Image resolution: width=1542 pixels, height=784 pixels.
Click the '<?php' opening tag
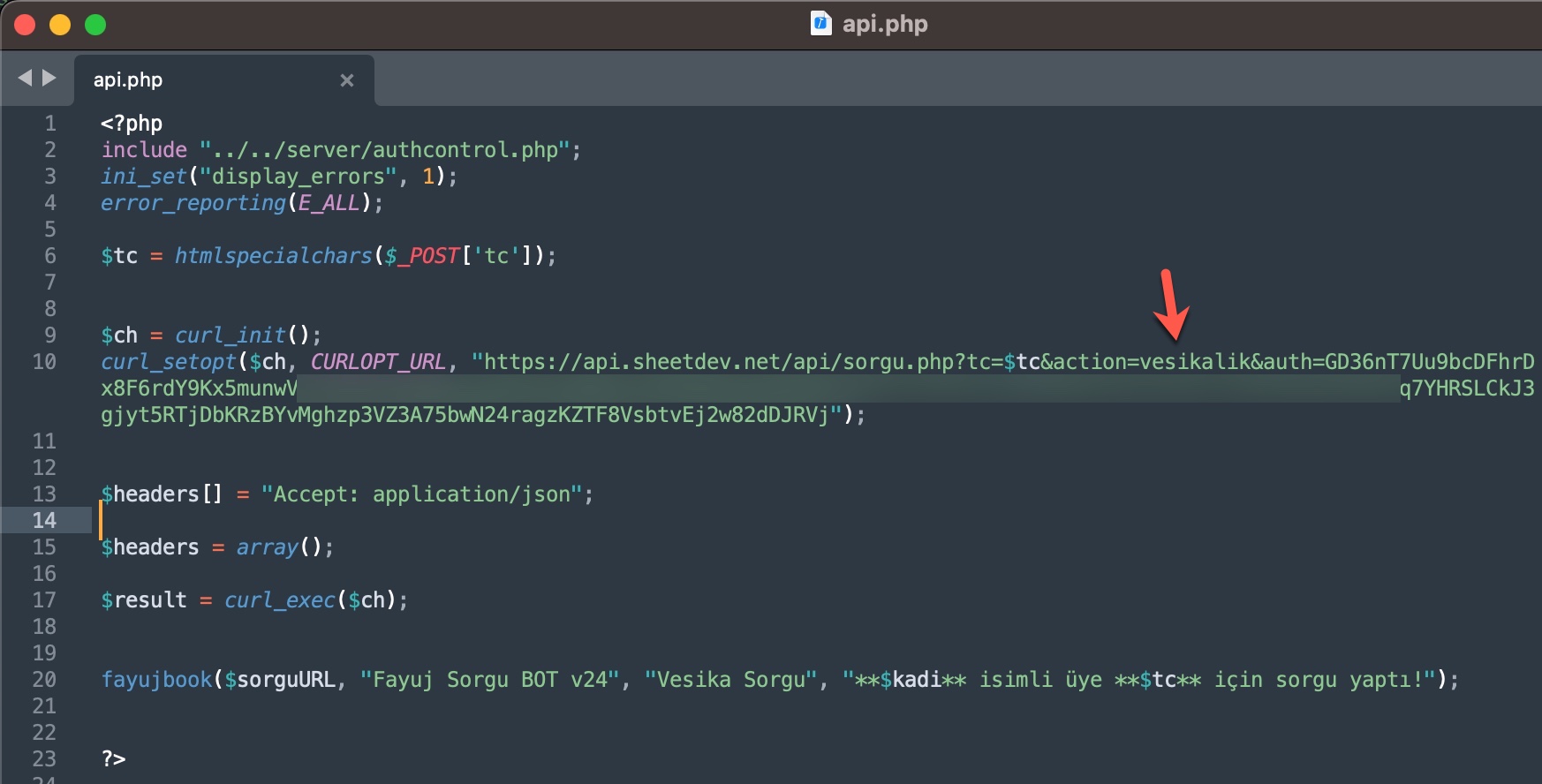point(132,124)
